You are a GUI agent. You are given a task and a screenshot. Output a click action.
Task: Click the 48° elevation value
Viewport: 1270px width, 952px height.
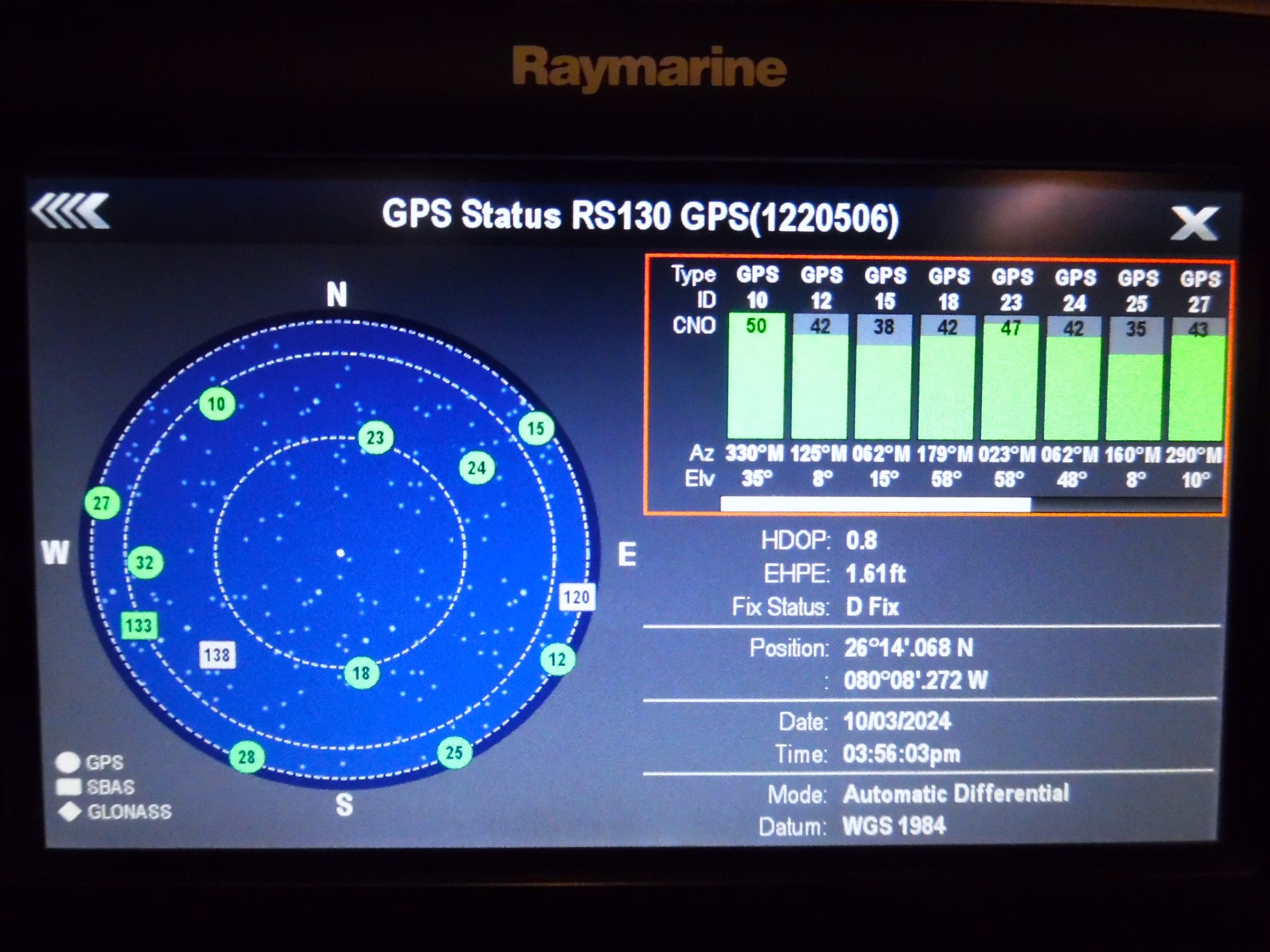[x=1072, y=479]
